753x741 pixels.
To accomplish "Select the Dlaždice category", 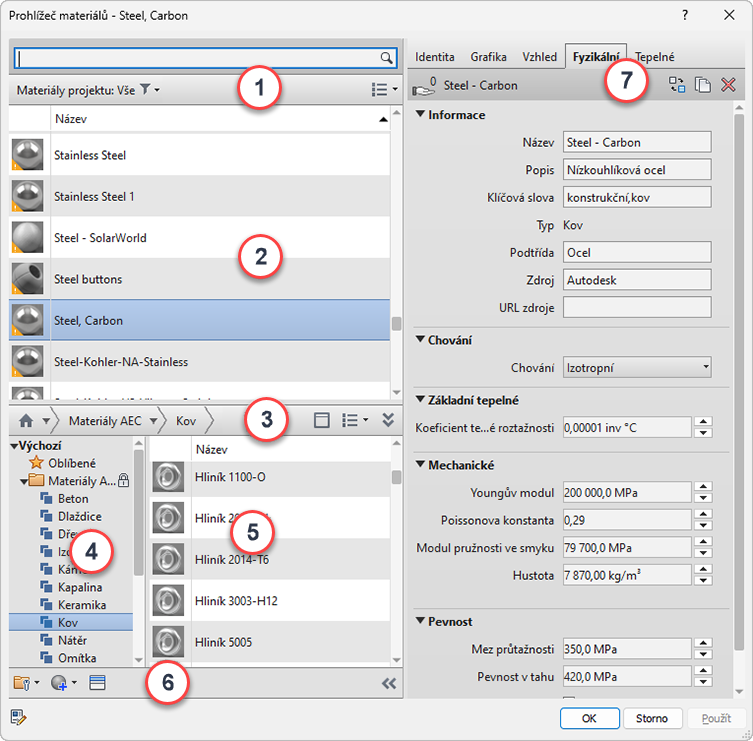I will point(80,516).
